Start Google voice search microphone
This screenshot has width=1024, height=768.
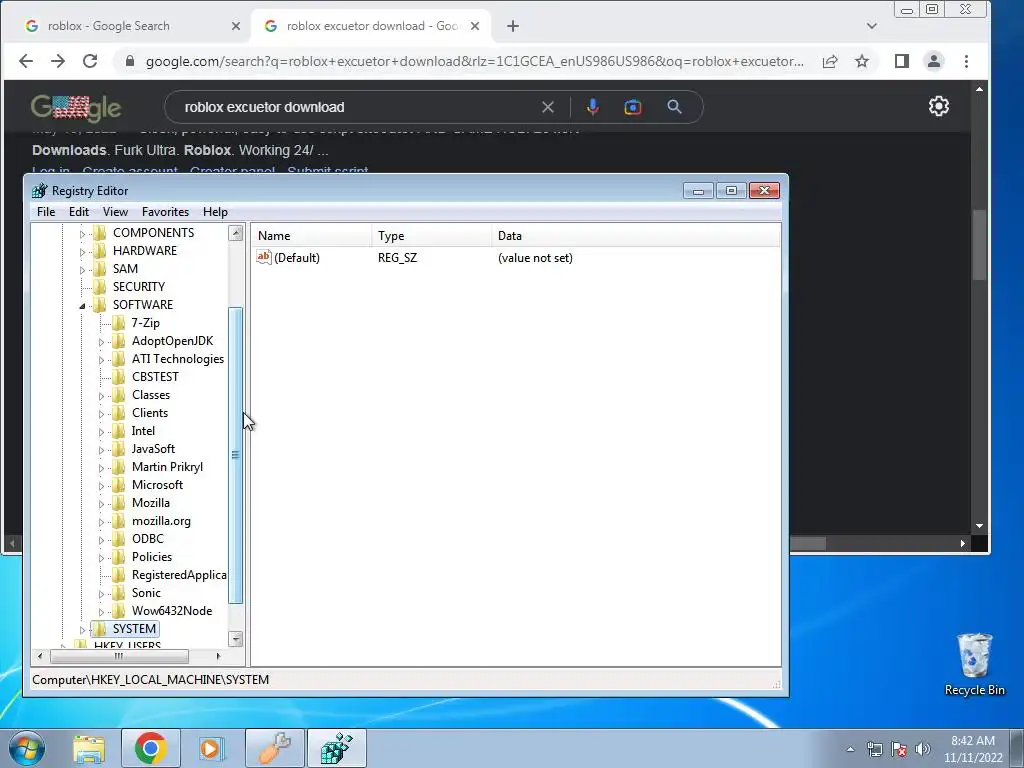pyautogui.click(x=592, y=107)
